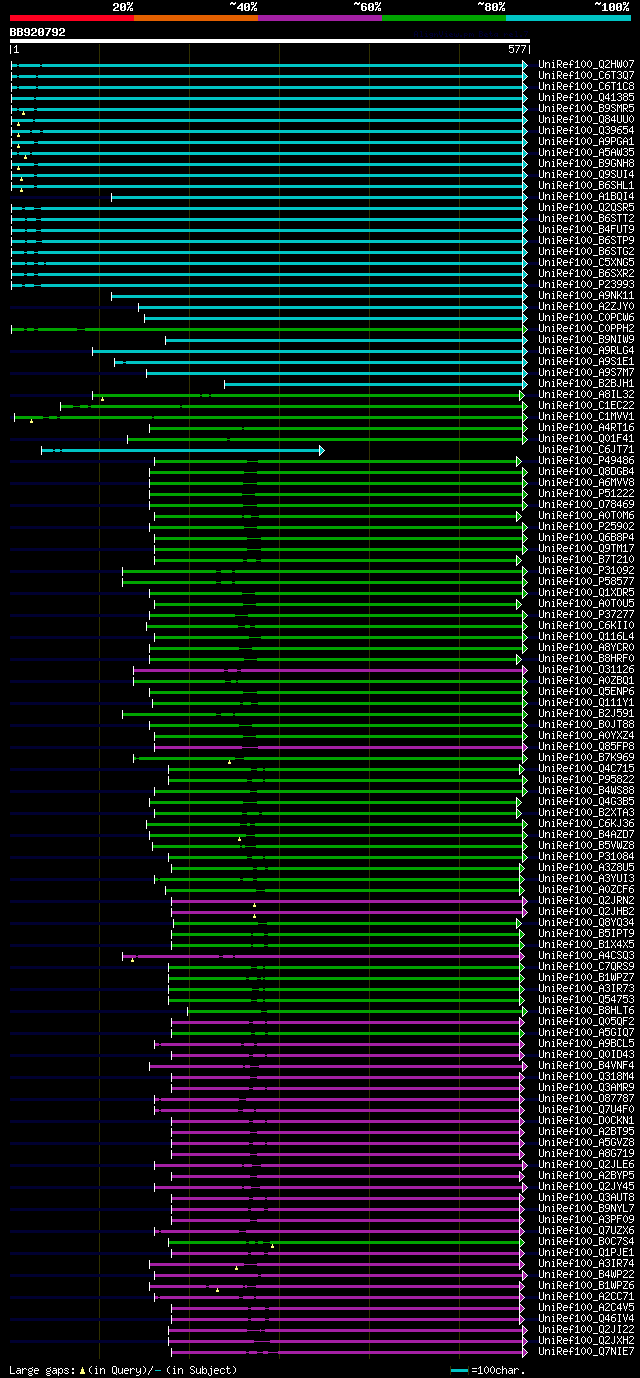Select hit label UniRef100_A0T0M6

pos(586,515)
